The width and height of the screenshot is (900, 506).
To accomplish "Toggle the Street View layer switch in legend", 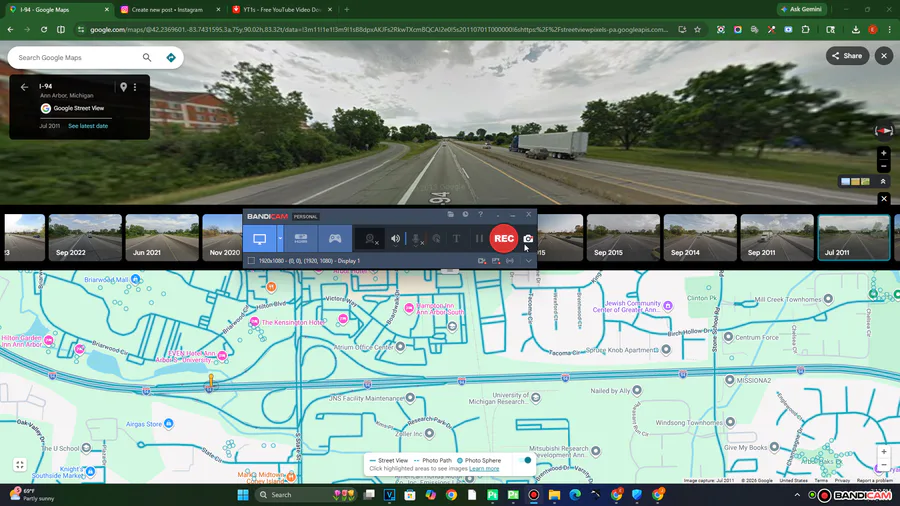I will pos(525,460).
